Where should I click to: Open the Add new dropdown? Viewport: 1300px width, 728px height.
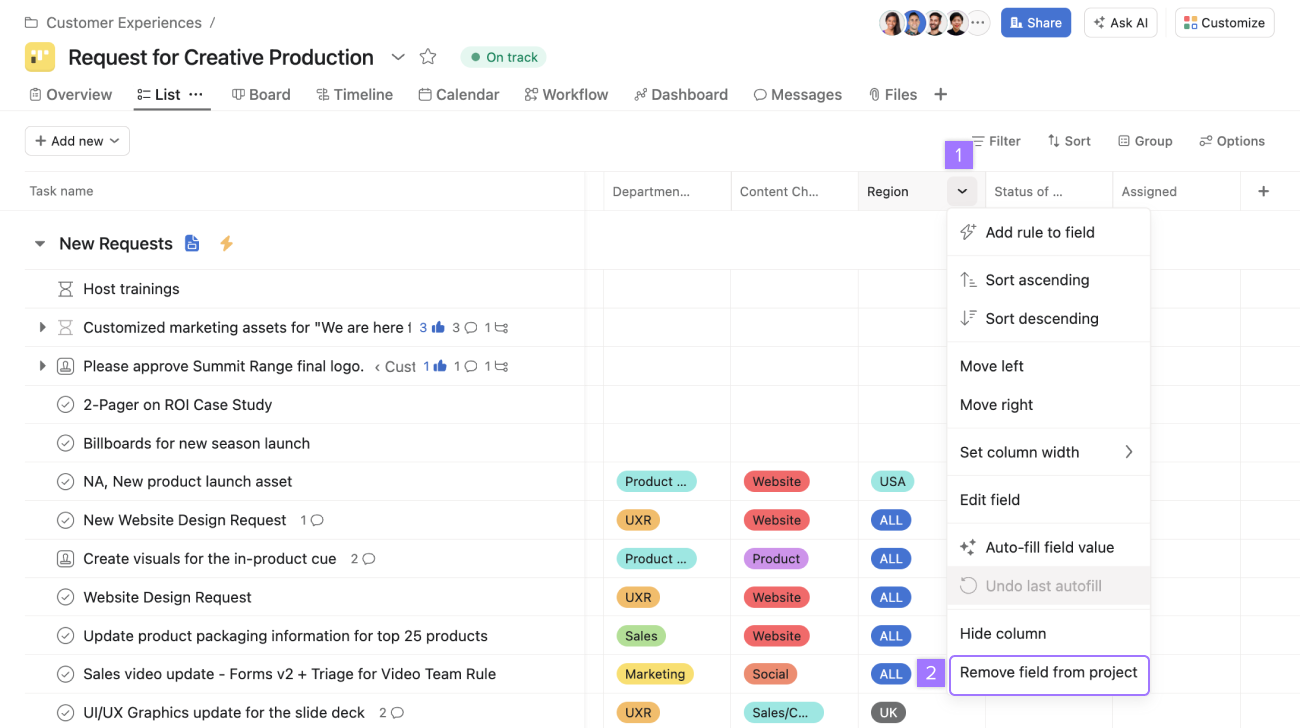click(77, 141)
